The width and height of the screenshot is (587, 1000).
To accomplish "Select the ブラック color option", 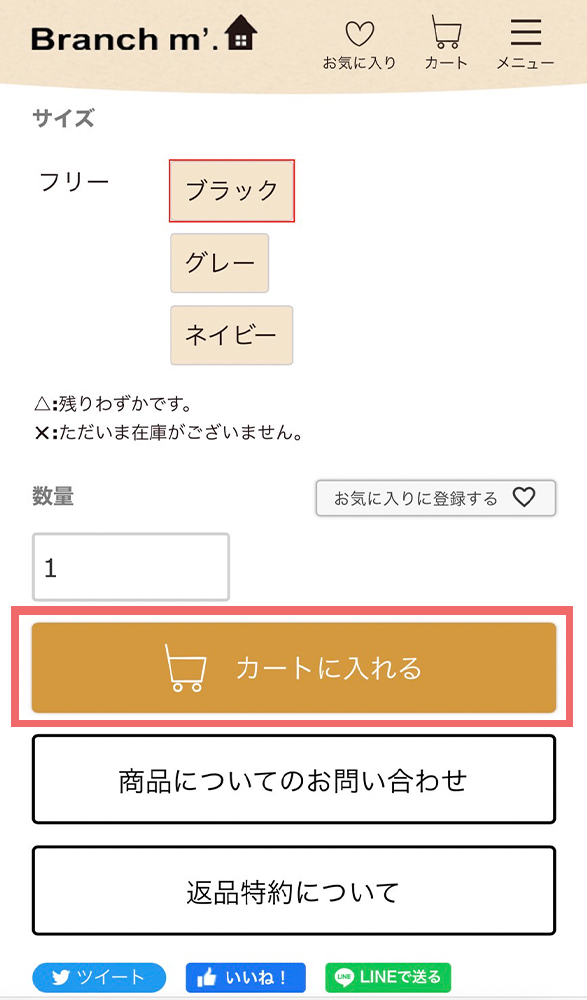I will [x=231, y=191].
